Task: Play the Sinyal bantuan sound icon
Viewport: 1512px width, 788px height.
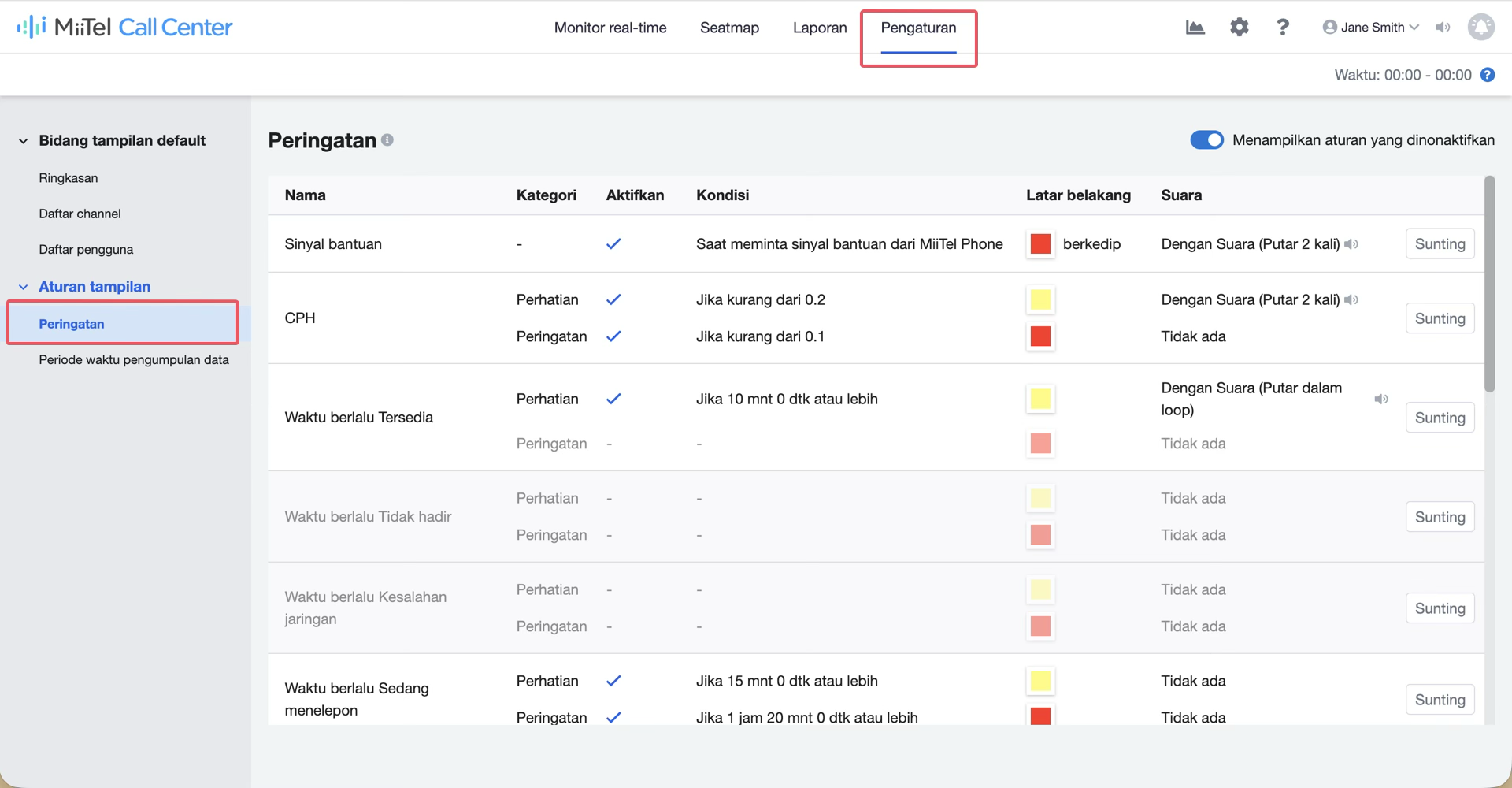Action: click(x=1351, y=244)
